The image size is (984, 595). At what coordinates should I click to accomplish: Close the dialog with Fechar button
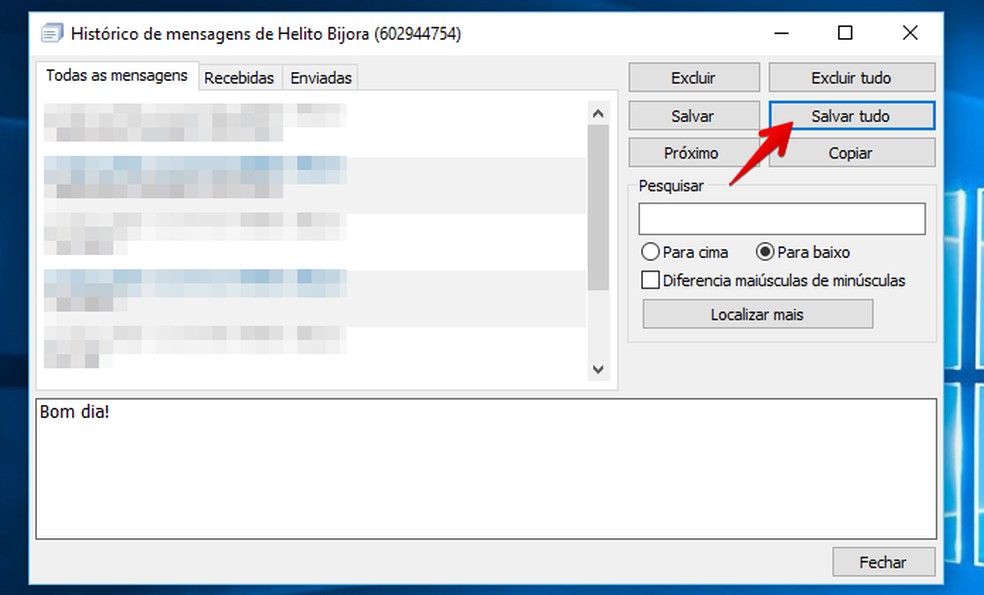[x=884, y=562]
